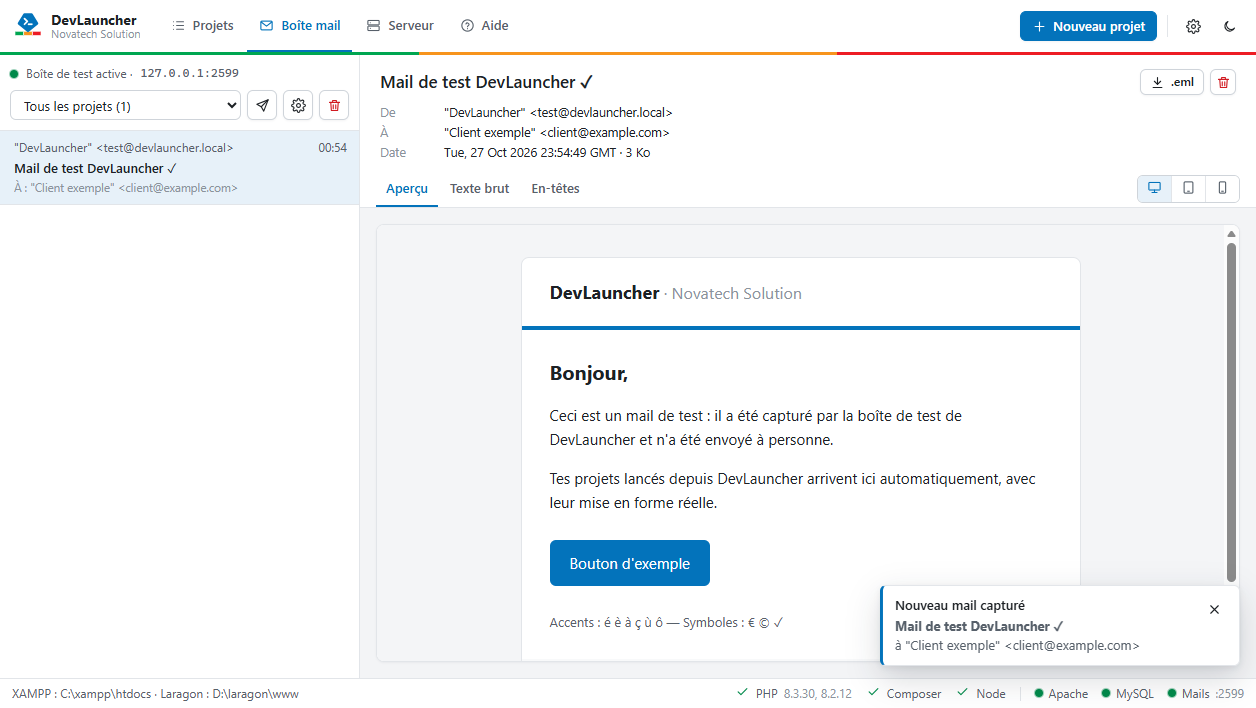
Task: Switch preview to desktop width
Action: coord(1154,188)
